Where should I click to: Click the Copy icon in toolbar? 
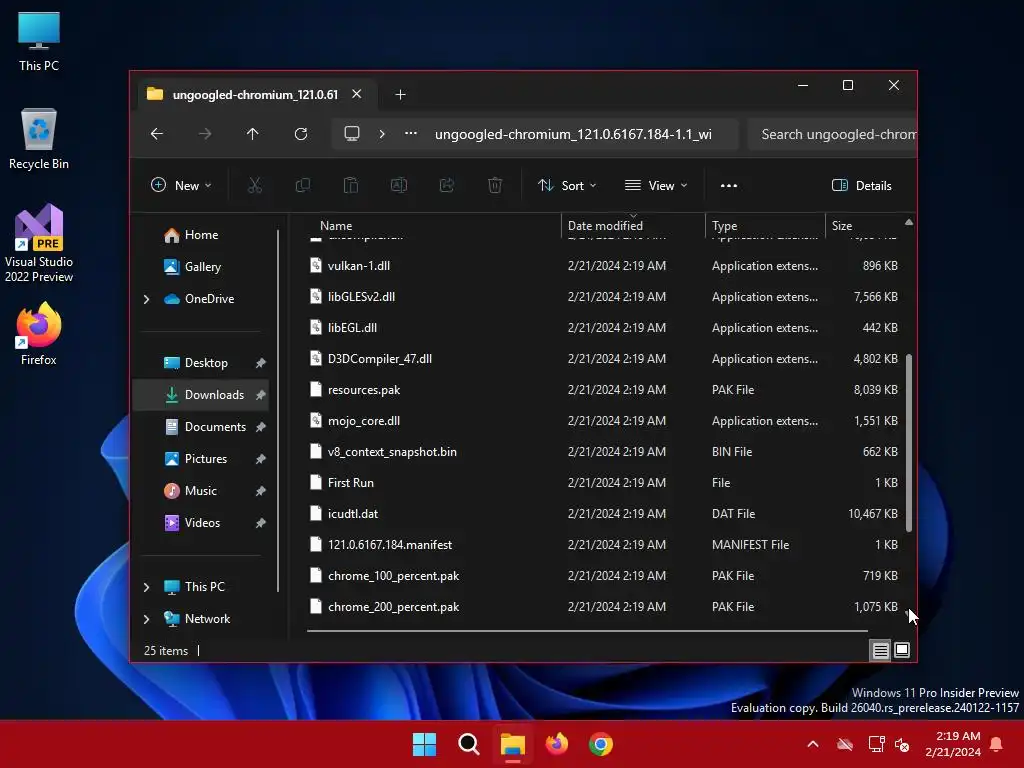point(302,185)
